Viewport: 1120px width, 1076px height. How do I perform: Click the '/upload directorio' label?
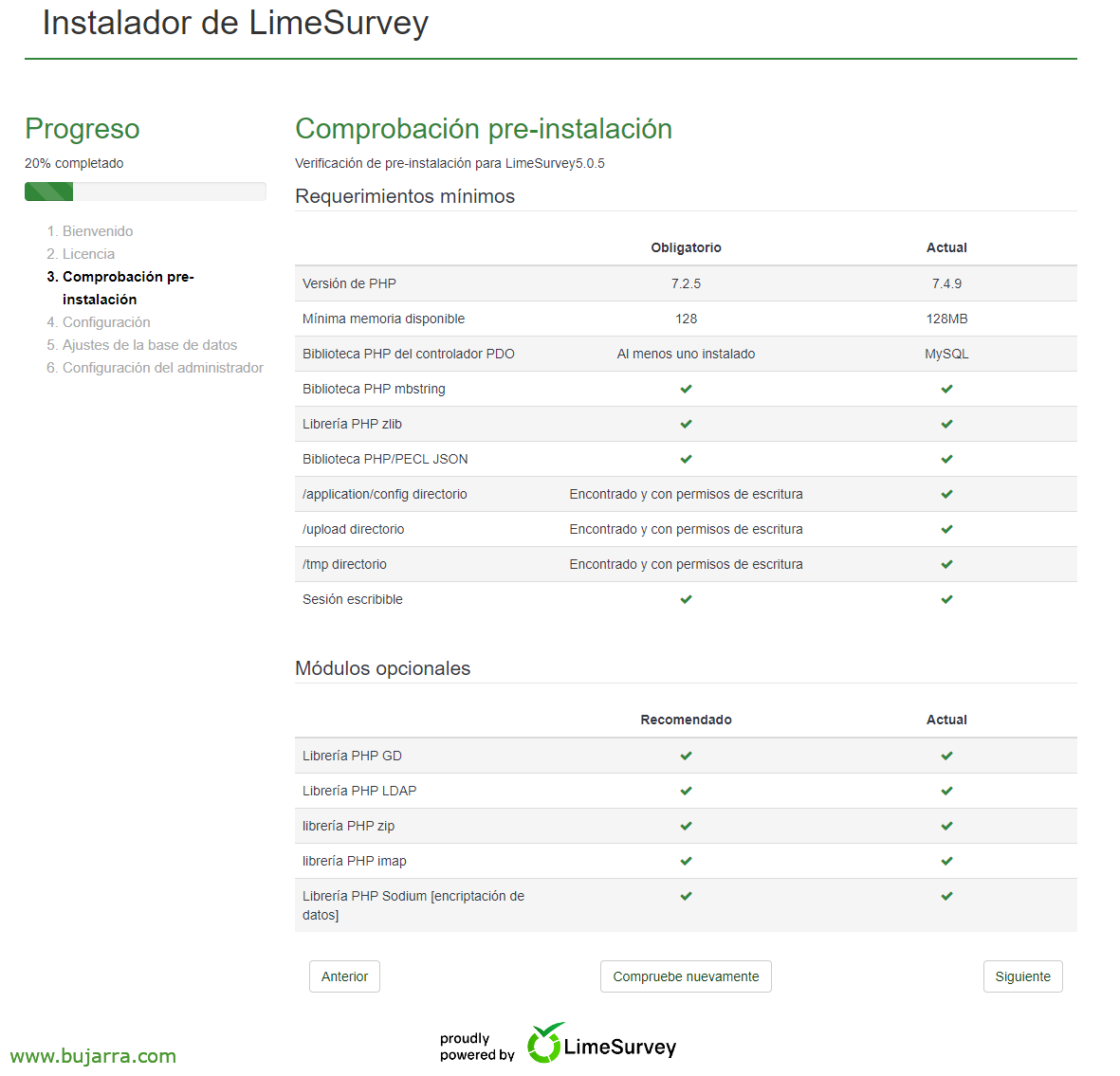point(353,529)
